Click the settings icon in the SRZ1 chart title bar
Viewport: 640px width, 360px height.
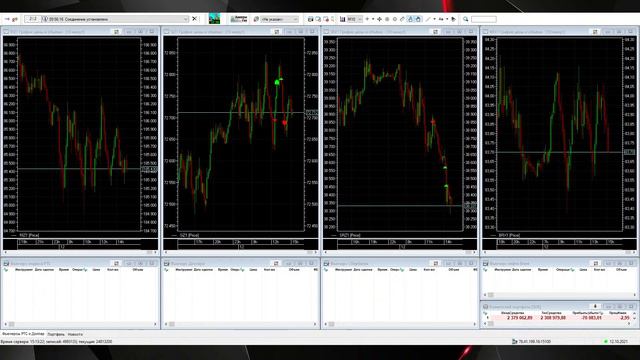(436, 31)
